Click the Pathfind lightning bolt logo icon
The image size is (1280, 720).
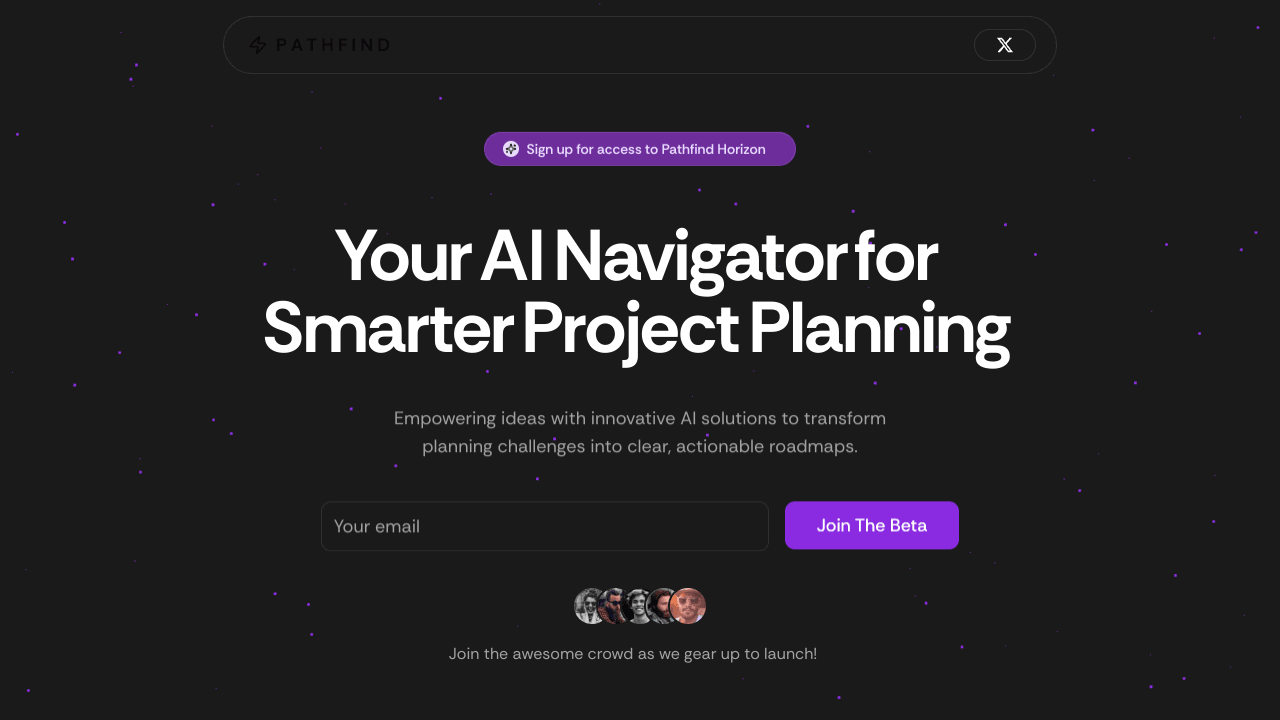(258, 44)
